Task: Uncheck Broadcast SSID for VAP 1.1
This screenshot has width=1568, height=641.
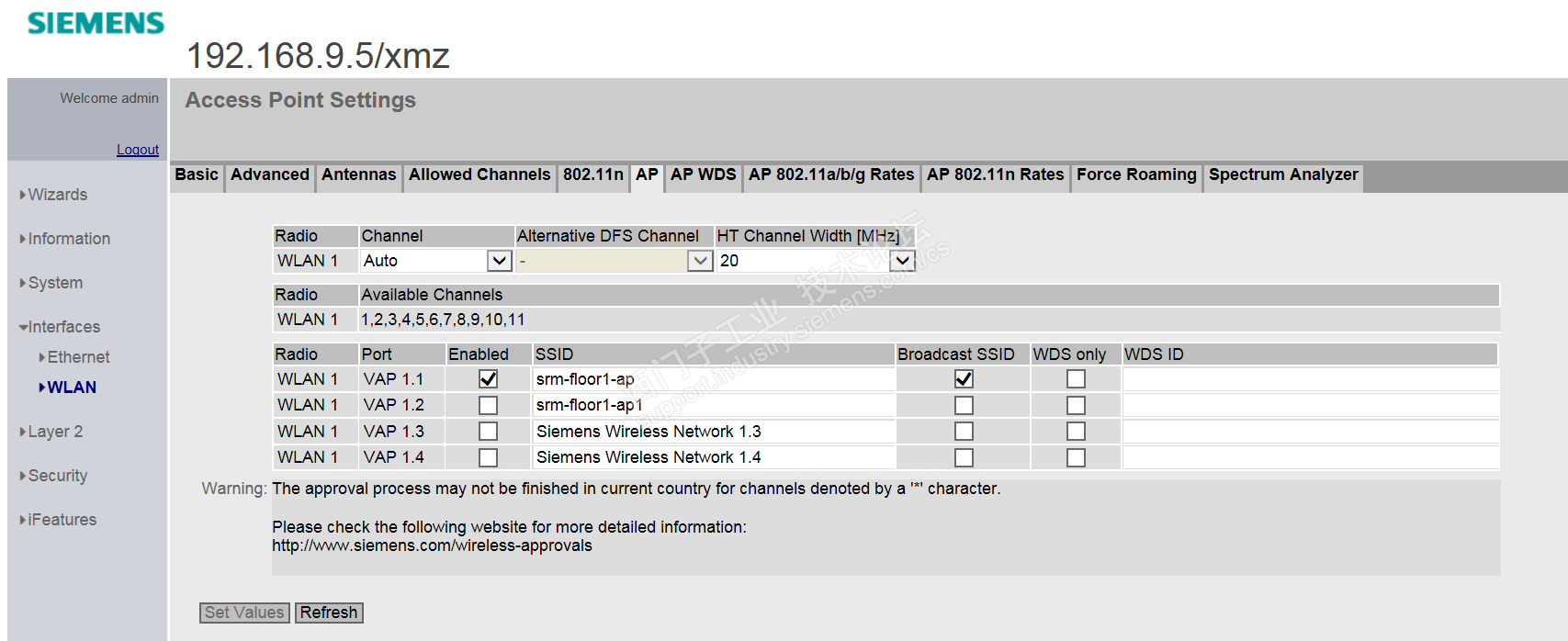Action: coord(964,379)
